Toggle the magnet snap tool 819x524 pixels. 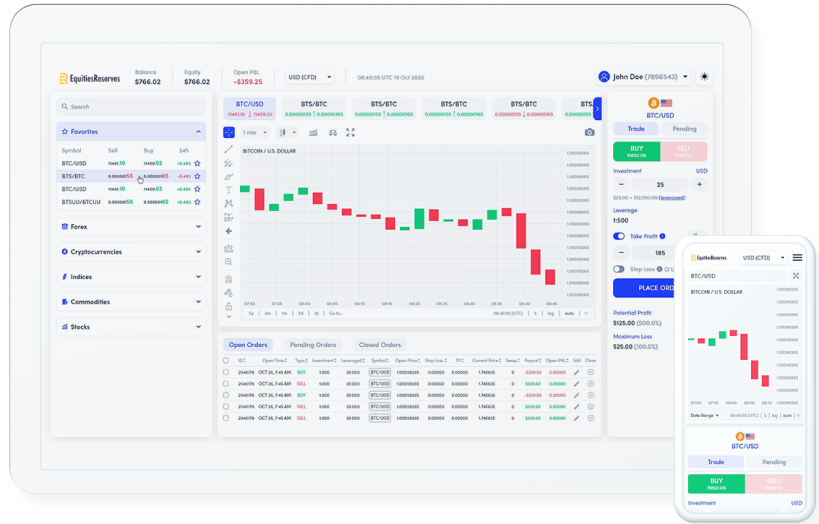point(228,280)
